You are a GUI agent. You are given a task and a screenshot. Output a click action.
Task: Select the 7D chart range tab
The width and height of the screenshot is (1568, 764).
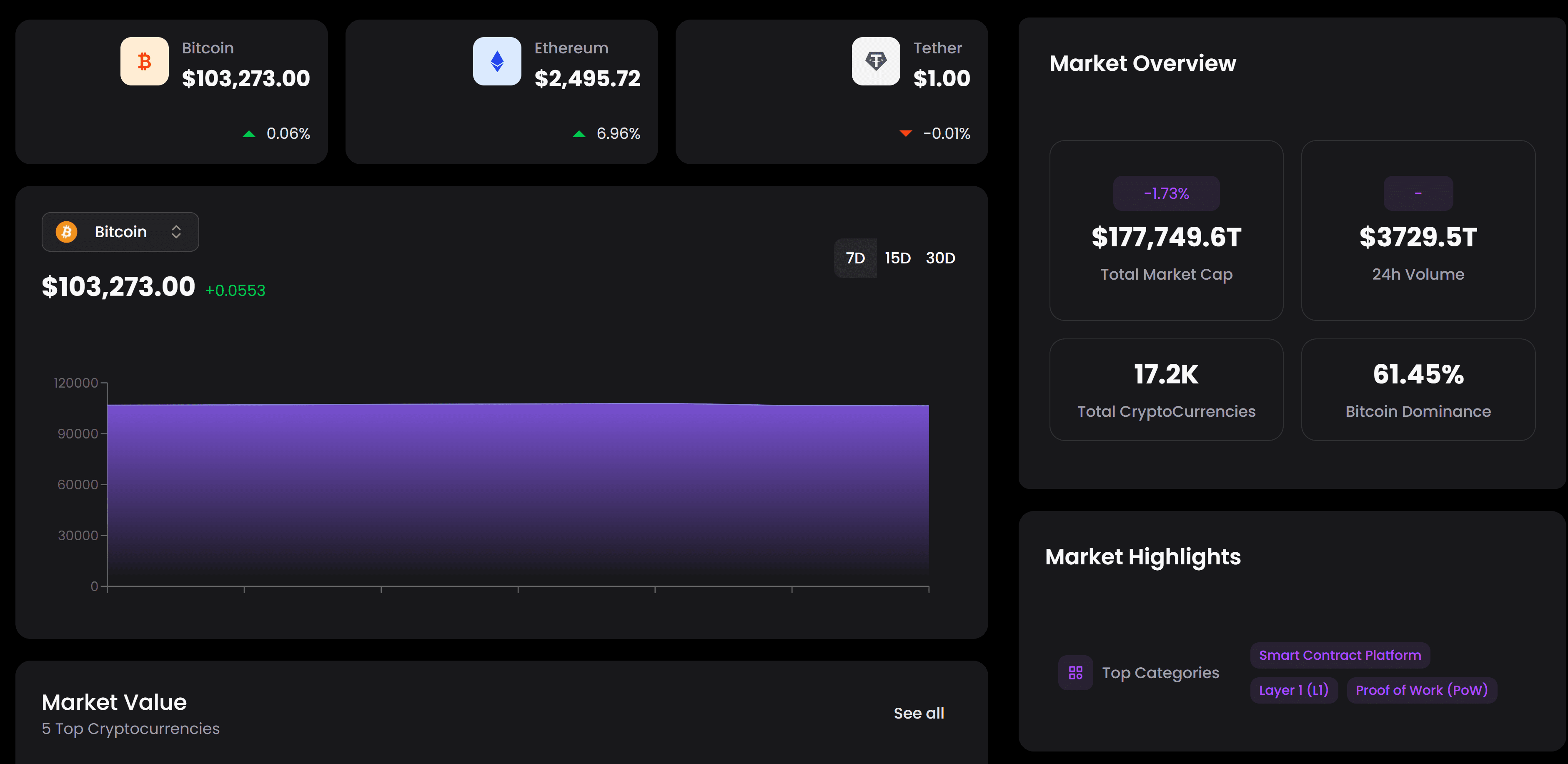pyautogui.click(x=855, y=258)
